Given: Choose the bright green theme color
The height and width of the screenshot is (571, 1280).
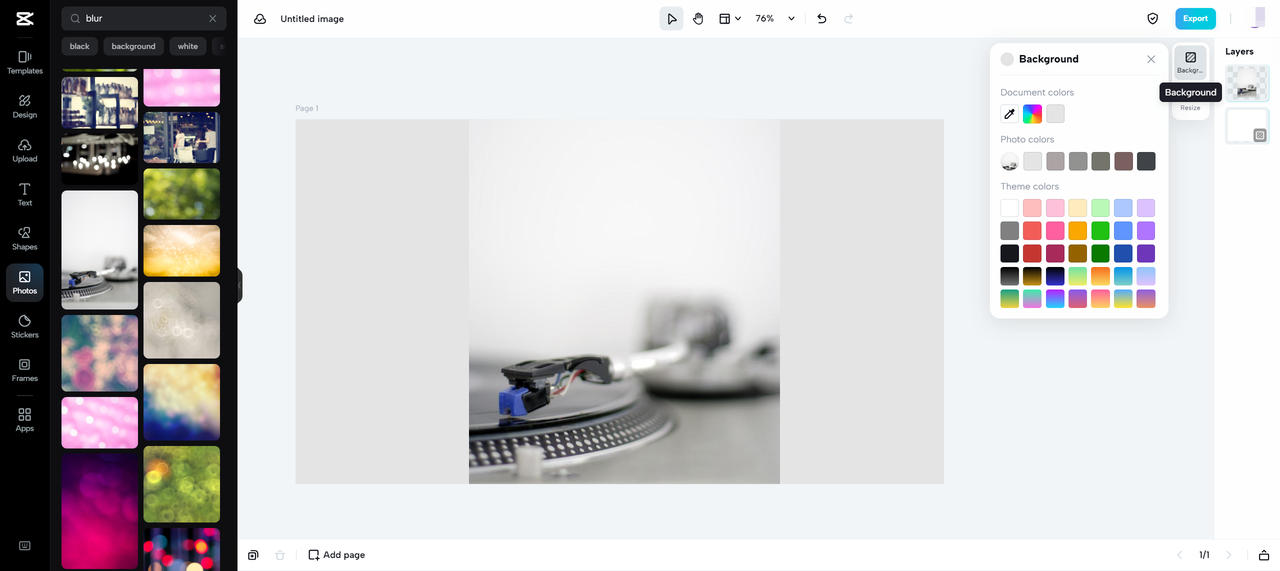Looking at the screenshot, I should pyautogui.click(x=1101, y=231).
